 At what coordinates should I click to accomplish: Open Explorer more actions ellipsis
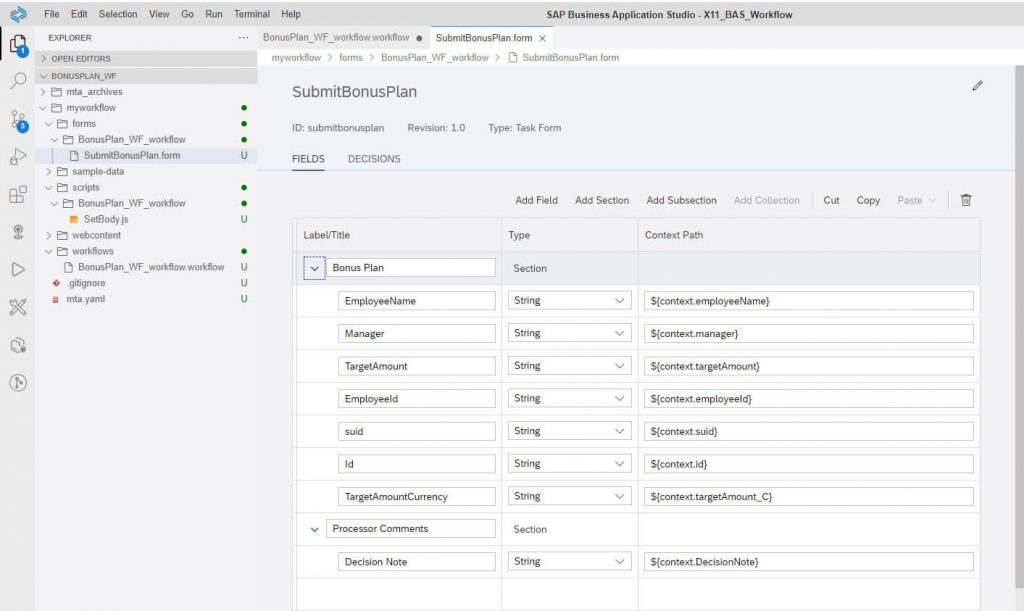[x=243, y=38]
